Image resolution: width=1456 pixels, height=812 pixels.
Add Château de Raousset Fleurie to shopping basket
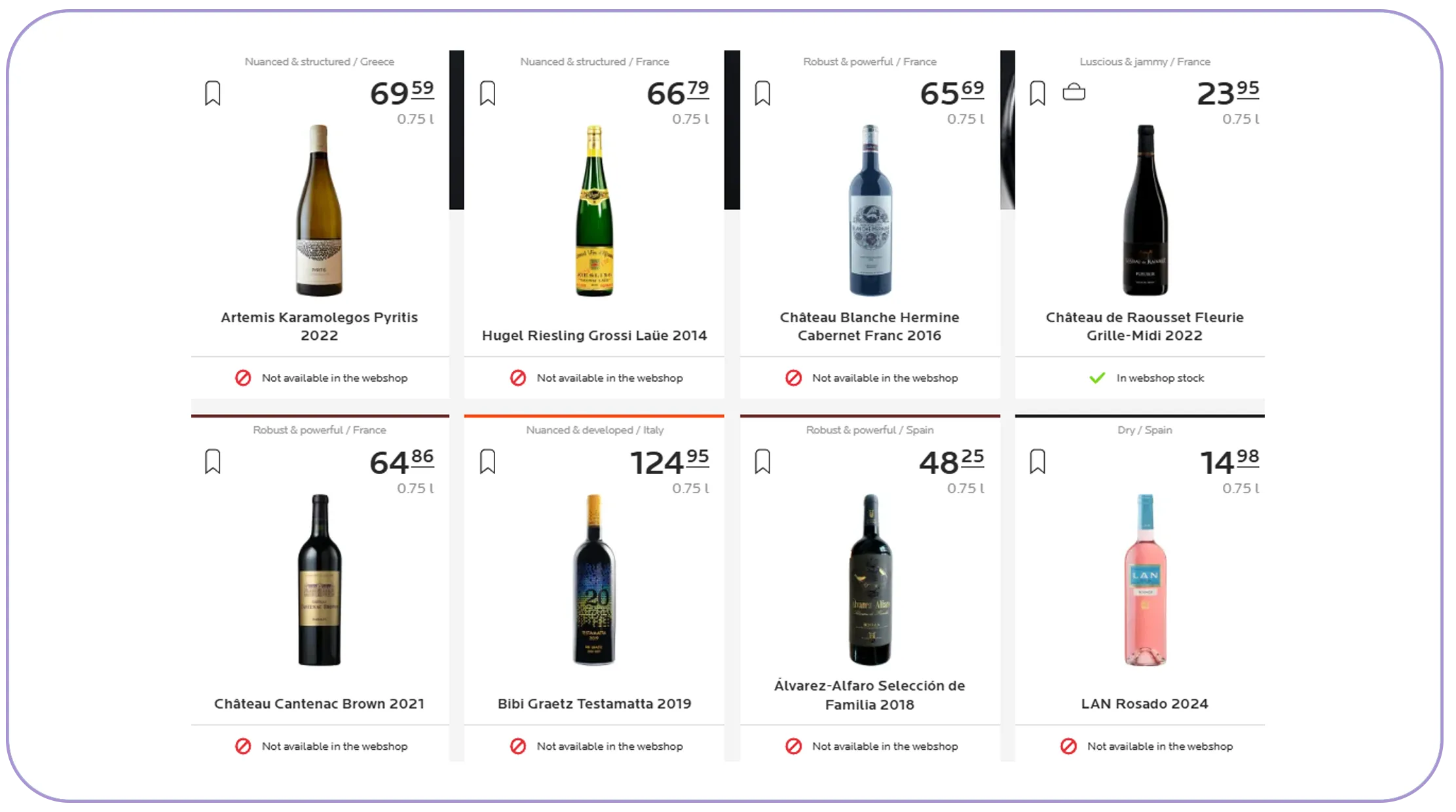[1073, 92]
